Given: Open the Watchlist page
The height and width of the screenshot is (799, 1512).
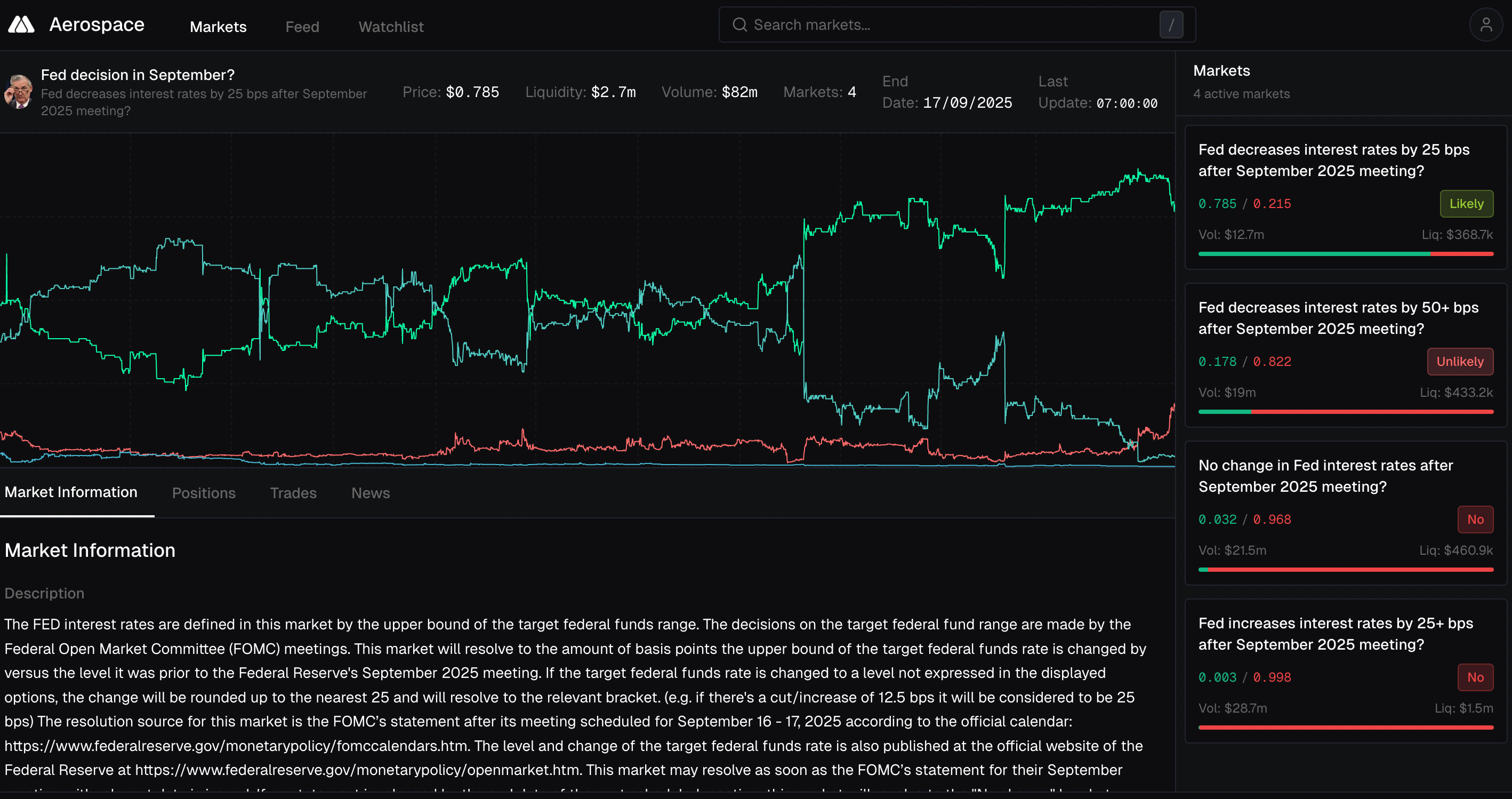Looking at the screenshot, I should (x=391, y=27).
